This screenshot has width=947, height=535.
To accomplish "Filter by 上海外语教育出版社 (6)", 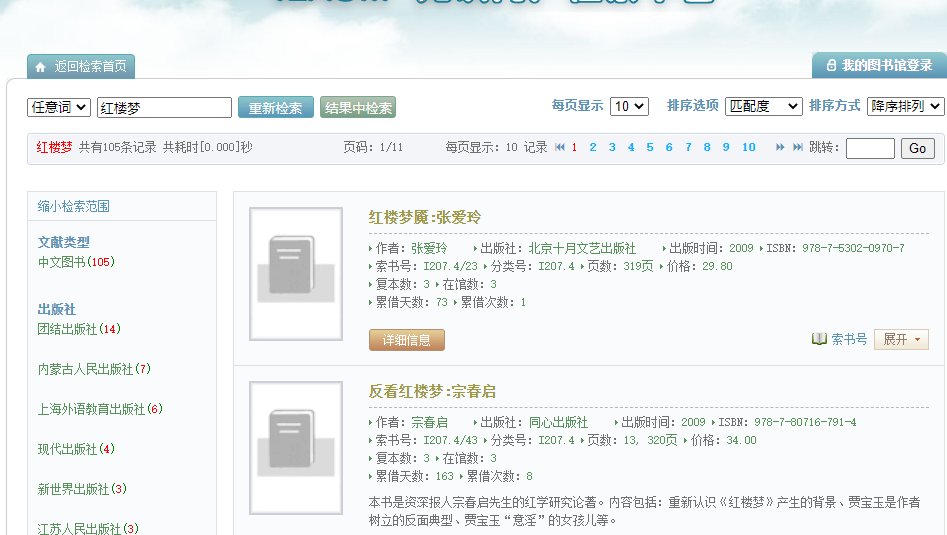I will (x=100, y=409).
